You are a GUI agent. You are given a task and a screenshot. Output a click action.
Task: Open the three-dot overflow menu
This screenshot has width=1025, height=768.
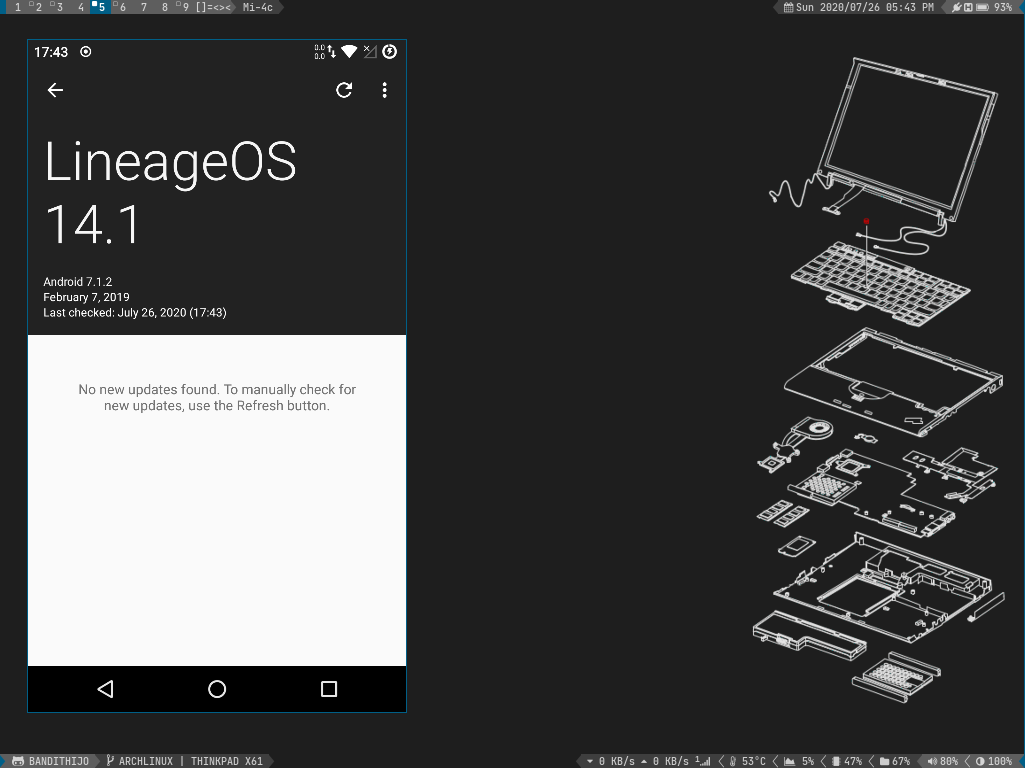click(384, 90)
